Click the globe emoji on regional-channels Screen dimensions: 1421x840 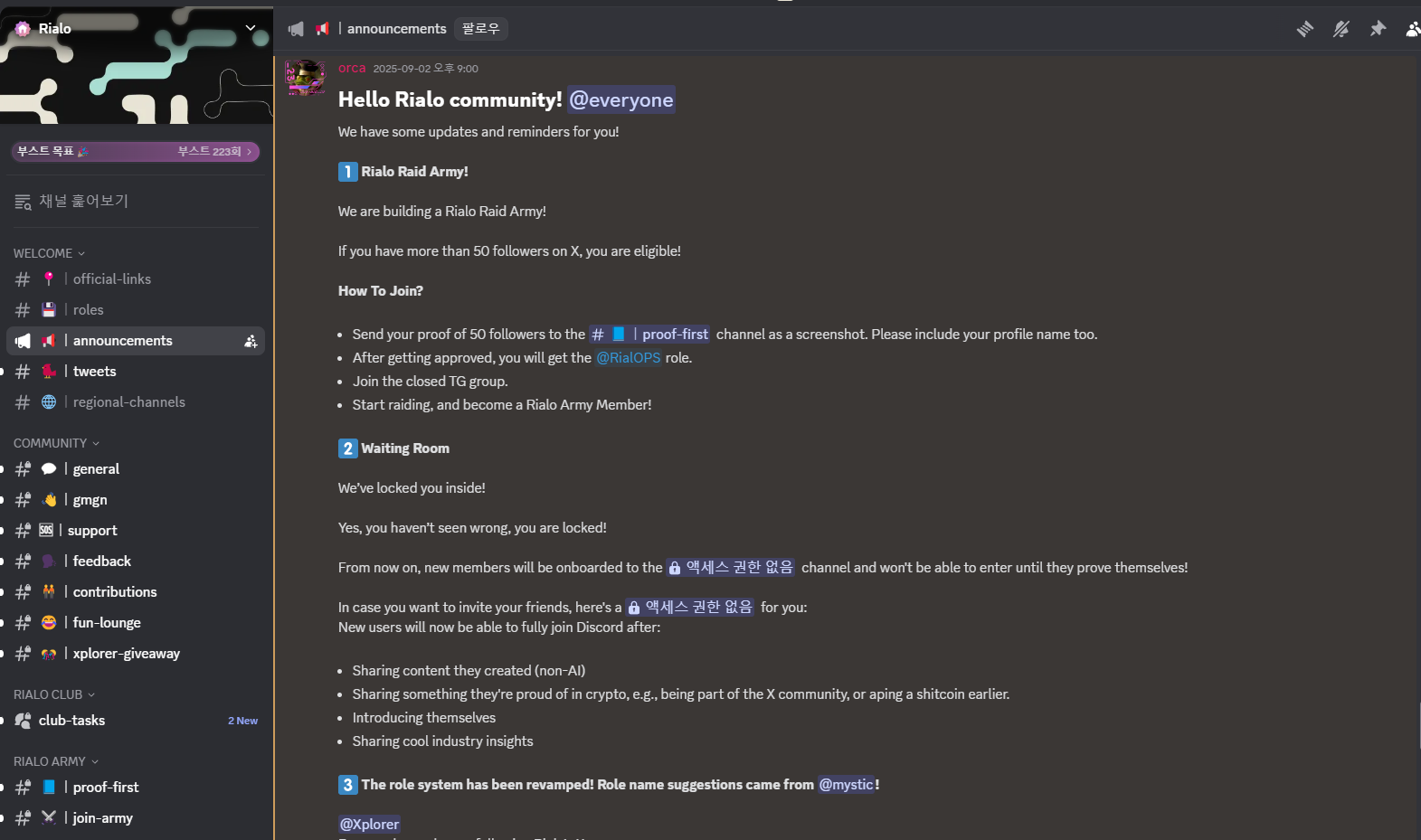[49, 402]
